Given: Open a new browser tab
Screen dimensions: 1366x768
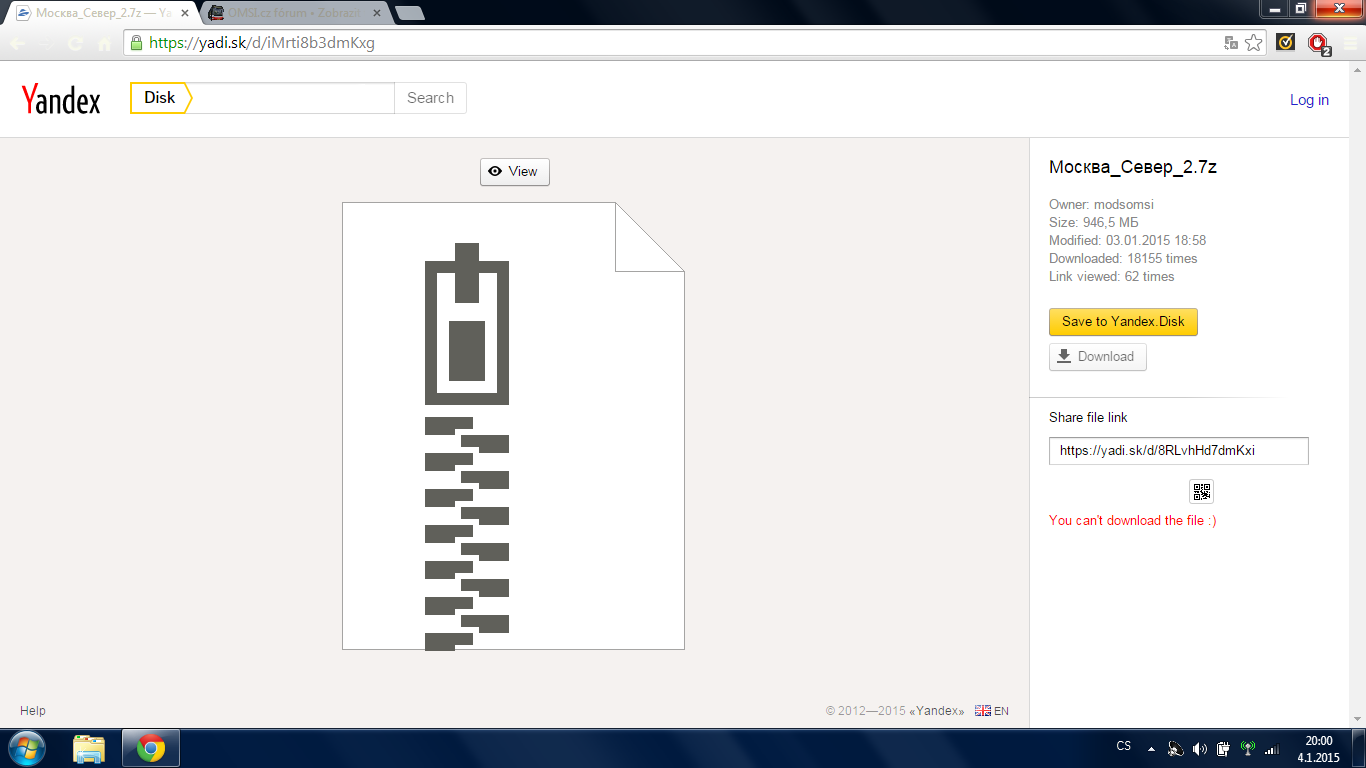Looking at the screenshot, I should click(409, 13).
